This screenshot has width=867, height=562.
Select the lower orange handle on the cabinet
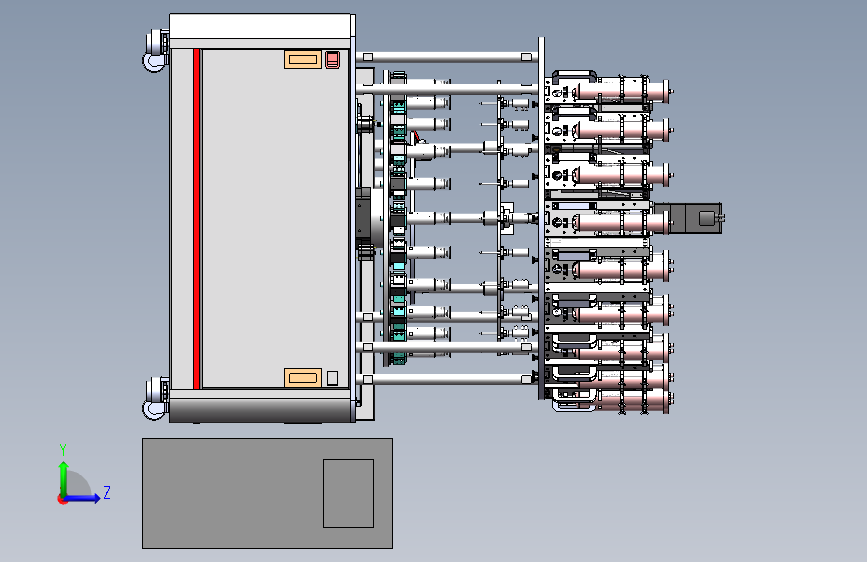[x=302, y=378]
